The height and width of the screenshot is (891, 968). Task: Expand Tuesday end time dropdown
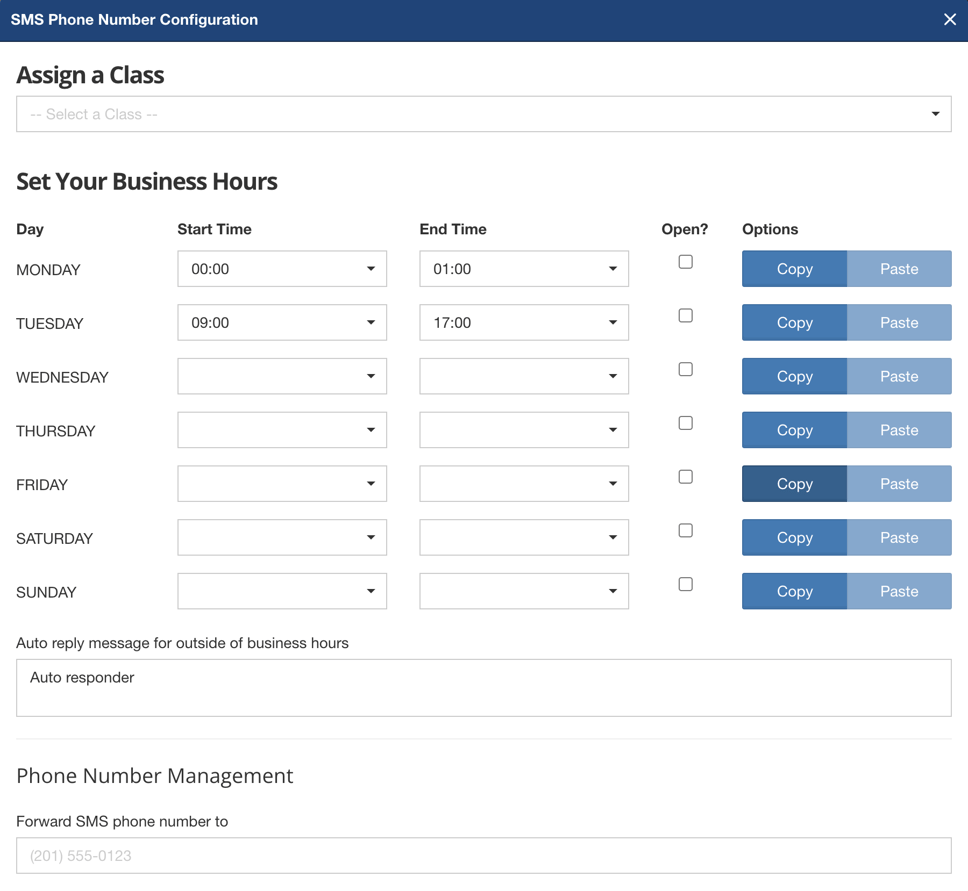pos(524,323)
